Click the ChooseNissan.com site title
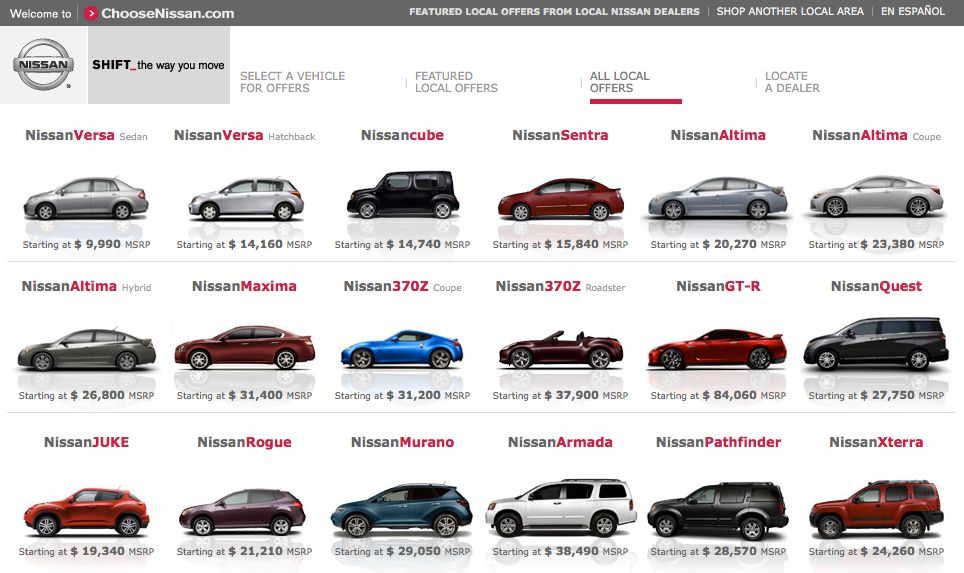 [168, 13]
